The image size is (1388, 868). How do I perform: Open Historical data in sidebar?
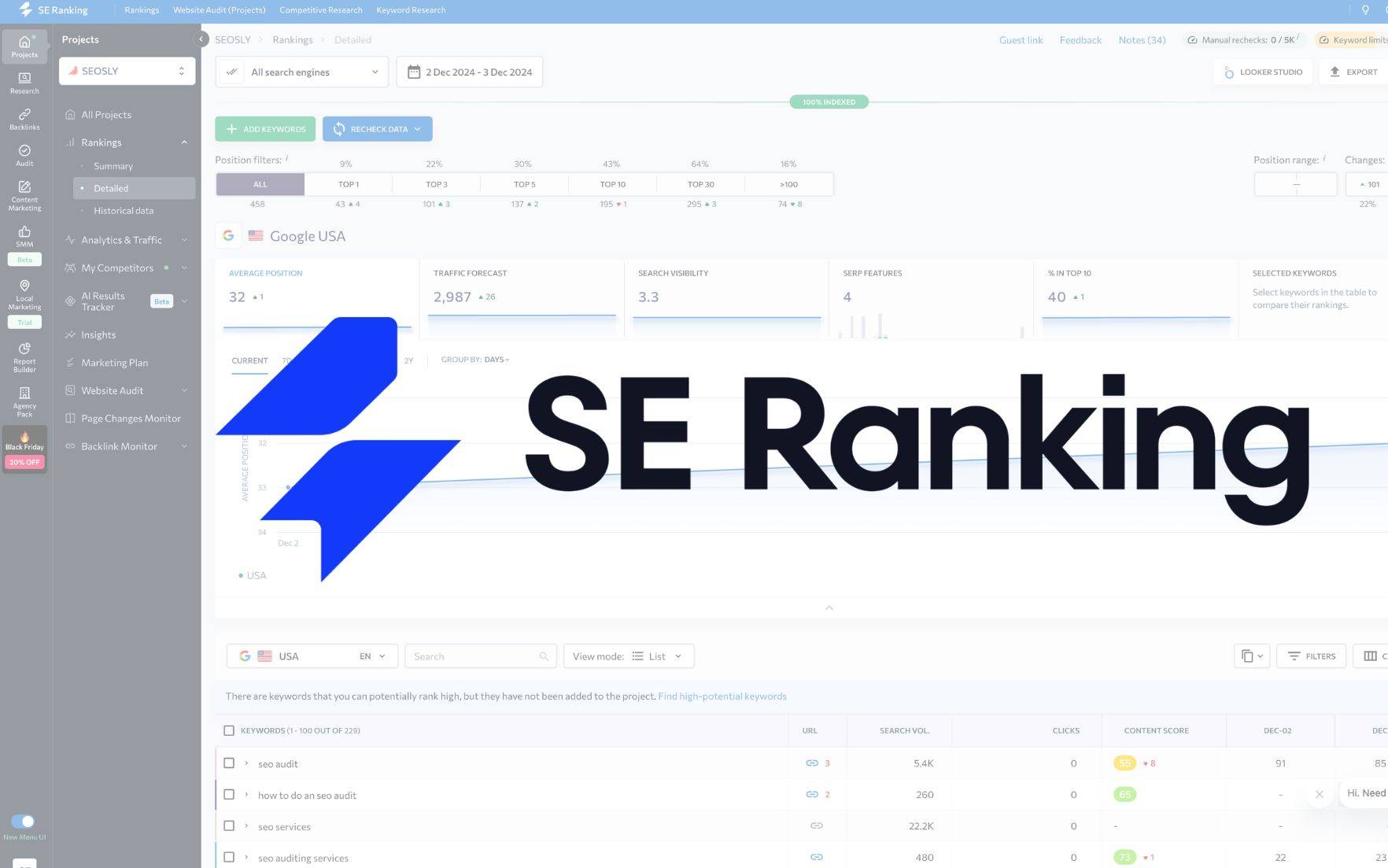coord(124,210)
